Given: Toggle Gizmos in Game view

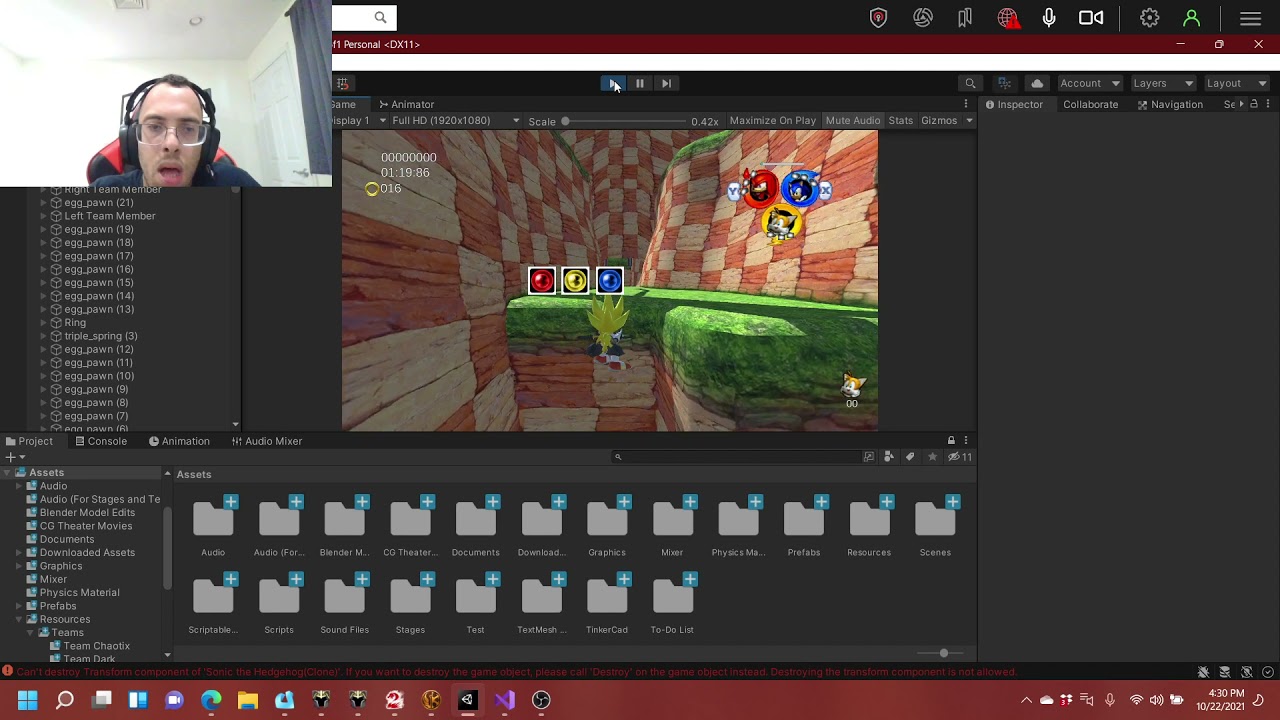Looking at the screenshot, I should pos(938,121).
